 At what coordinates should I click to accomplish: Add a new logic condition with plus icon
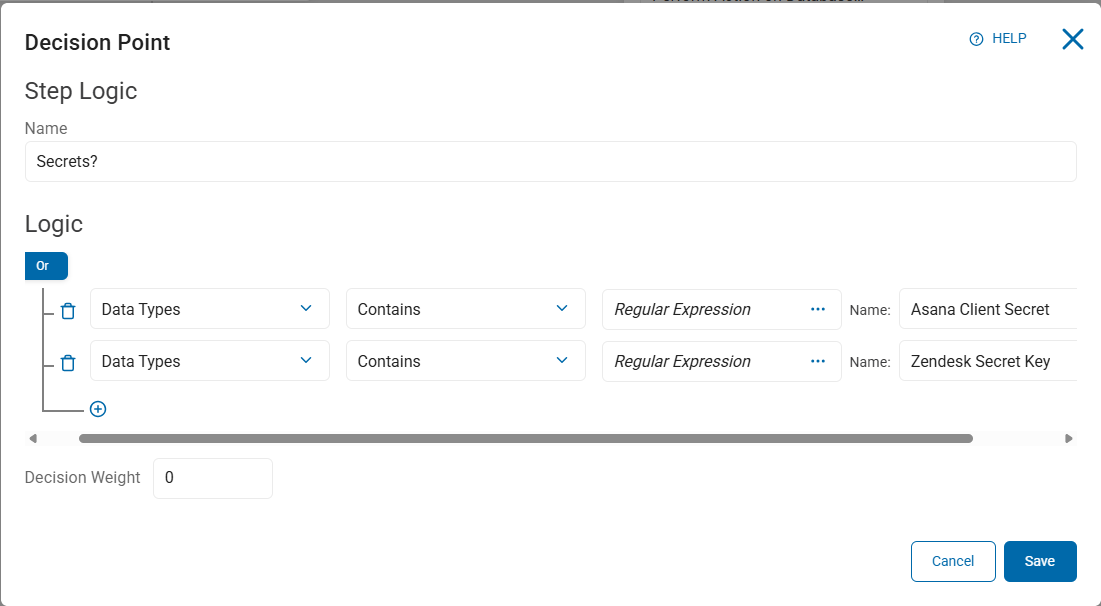[98, 409]
